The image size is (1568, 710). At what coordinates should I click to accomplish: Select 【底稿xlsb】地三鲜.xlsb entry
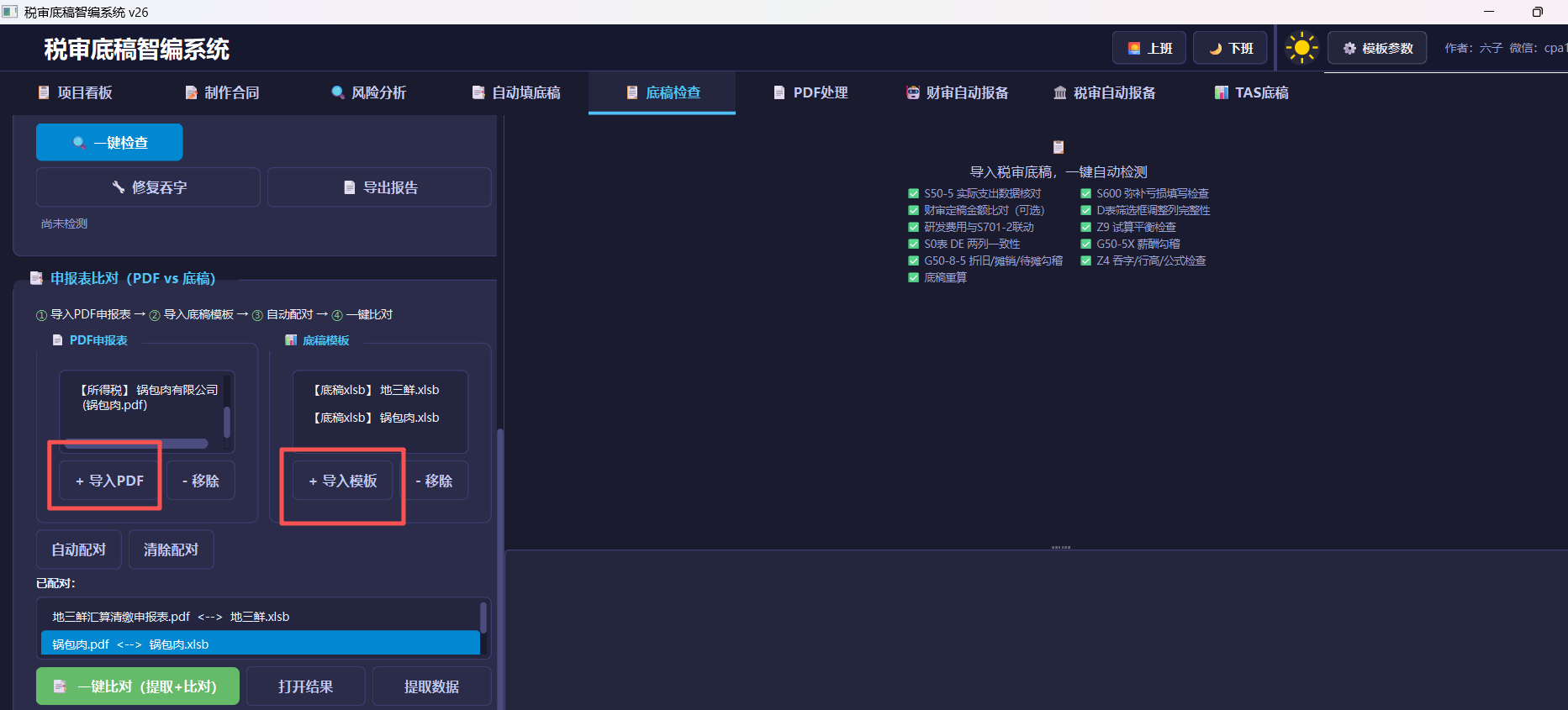(x=376, y=390)
